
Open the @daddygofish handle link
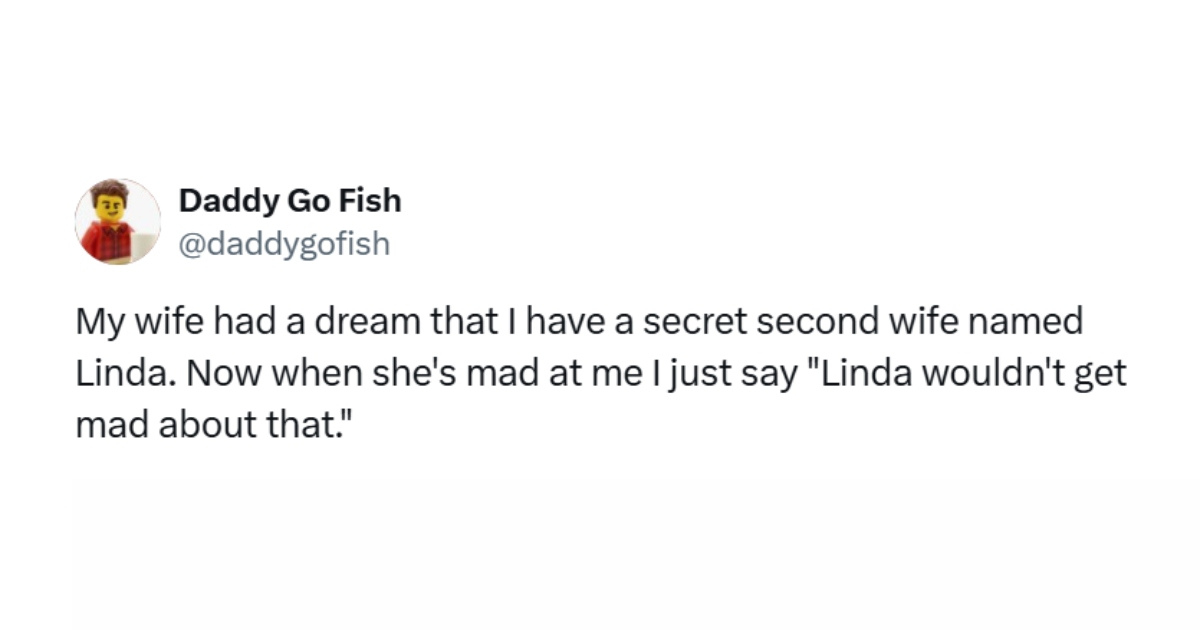point(283,243)
